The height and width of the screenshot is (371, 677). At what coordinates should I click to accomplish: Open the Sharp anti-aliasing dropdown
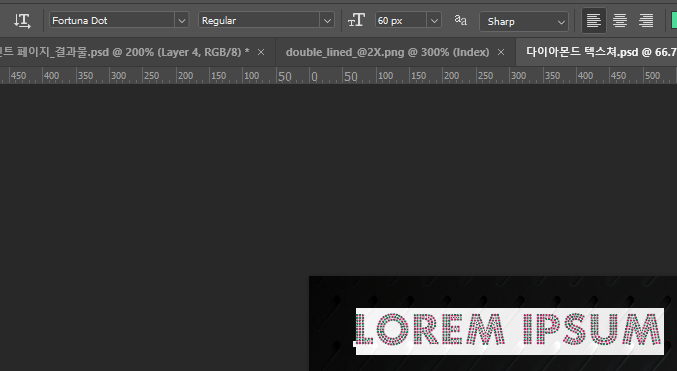coord(524,21)
